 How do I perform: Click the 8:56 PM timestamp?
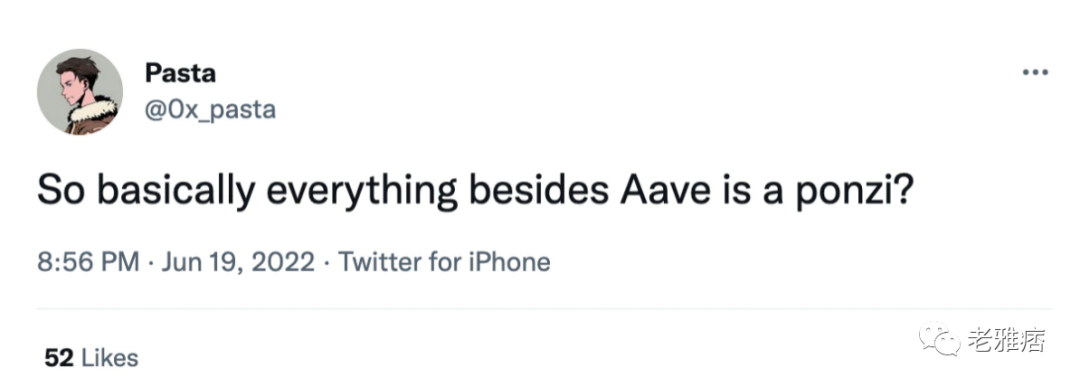pyautogui.click(x=88, y=262)
